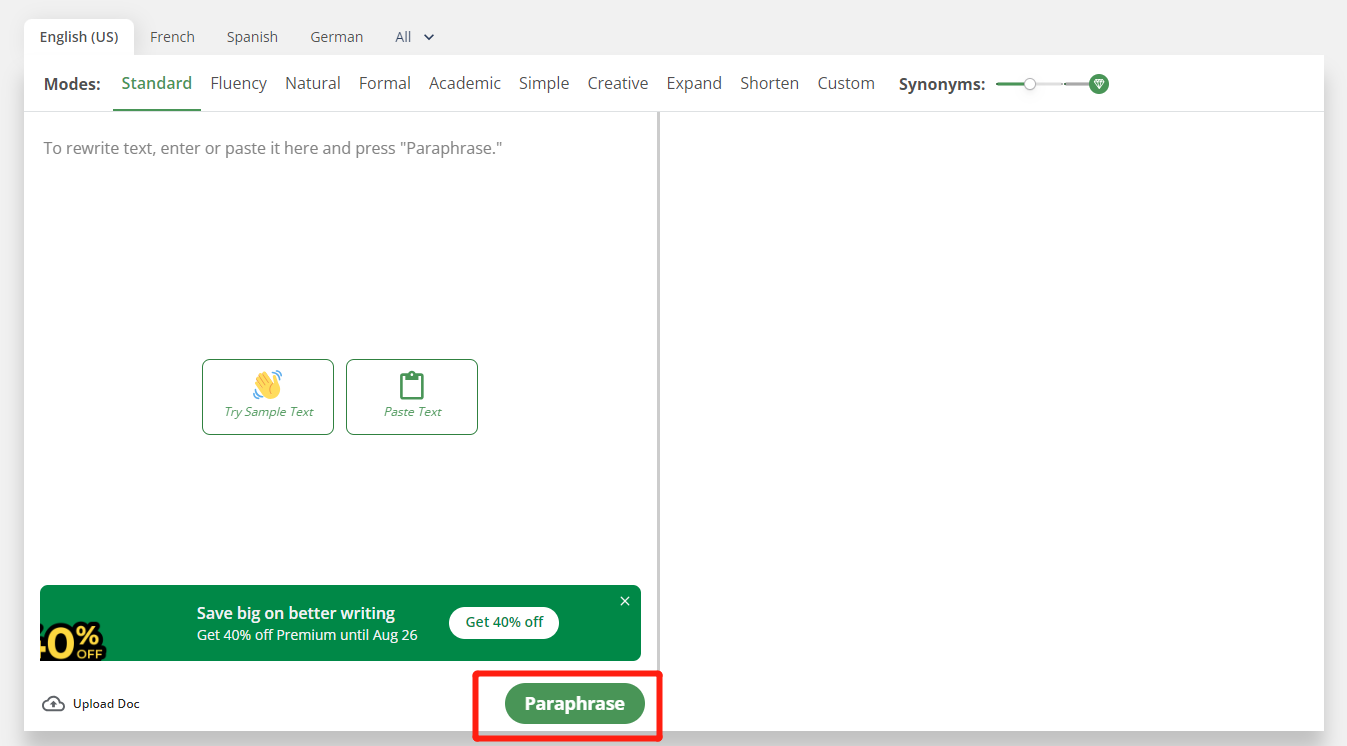Switch to the French language tab
Screen dimensions: 1347x746
[172, 37]
